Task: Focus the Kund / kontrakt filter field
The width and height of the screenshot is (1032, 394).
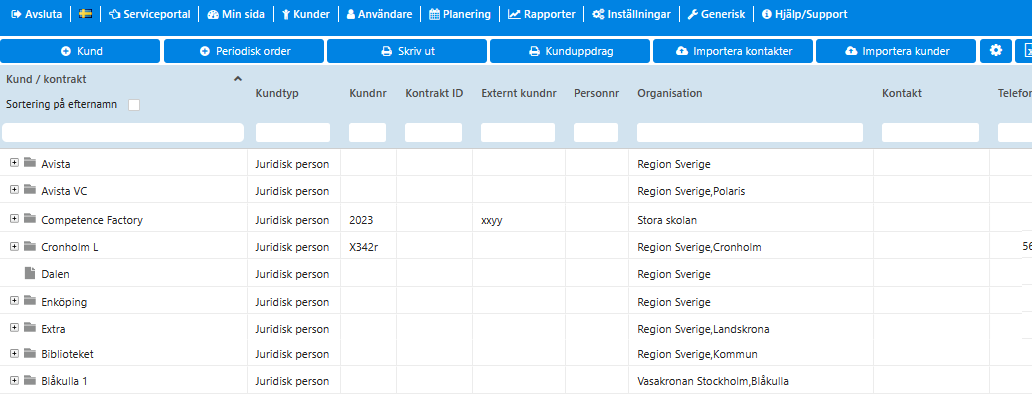Action: tap(123, 132)
